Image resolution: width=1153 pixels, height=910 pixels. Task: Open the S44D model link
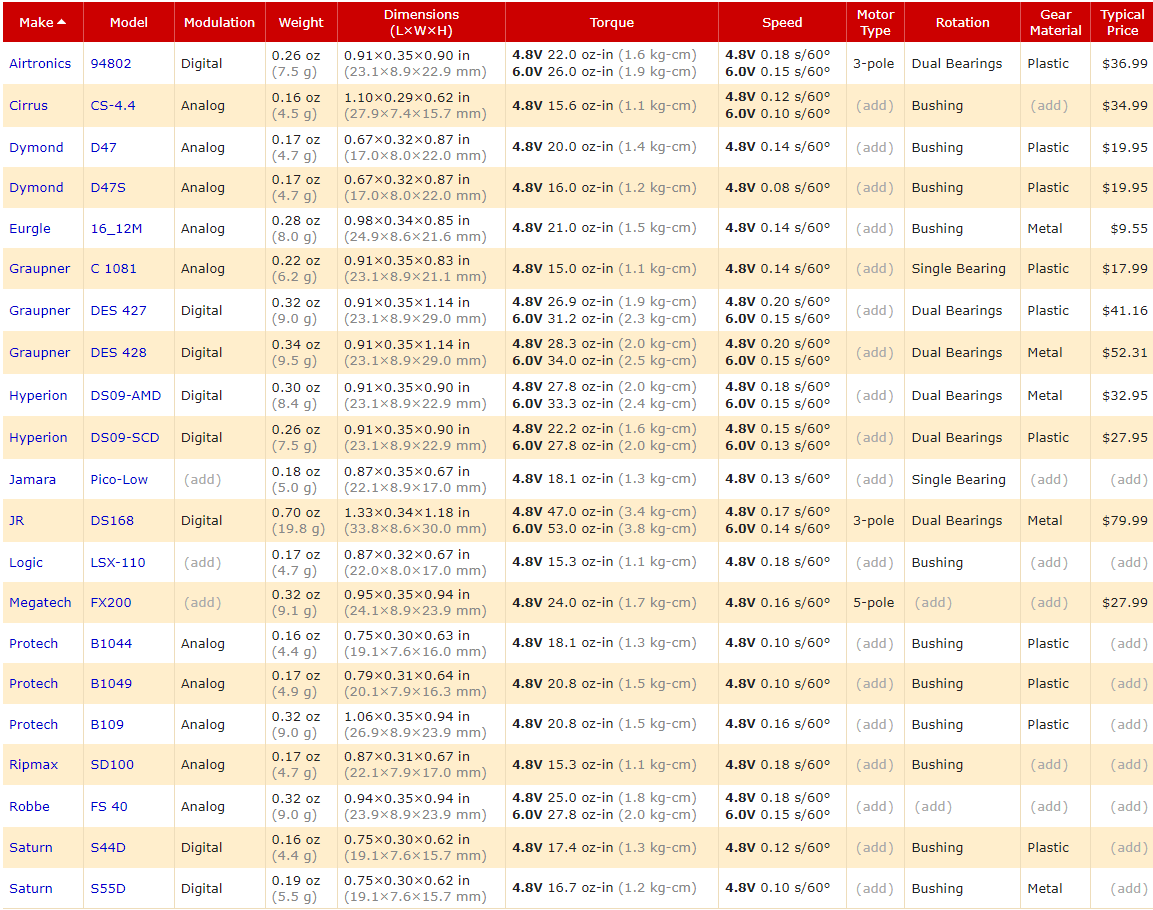[x=107, y=848]
